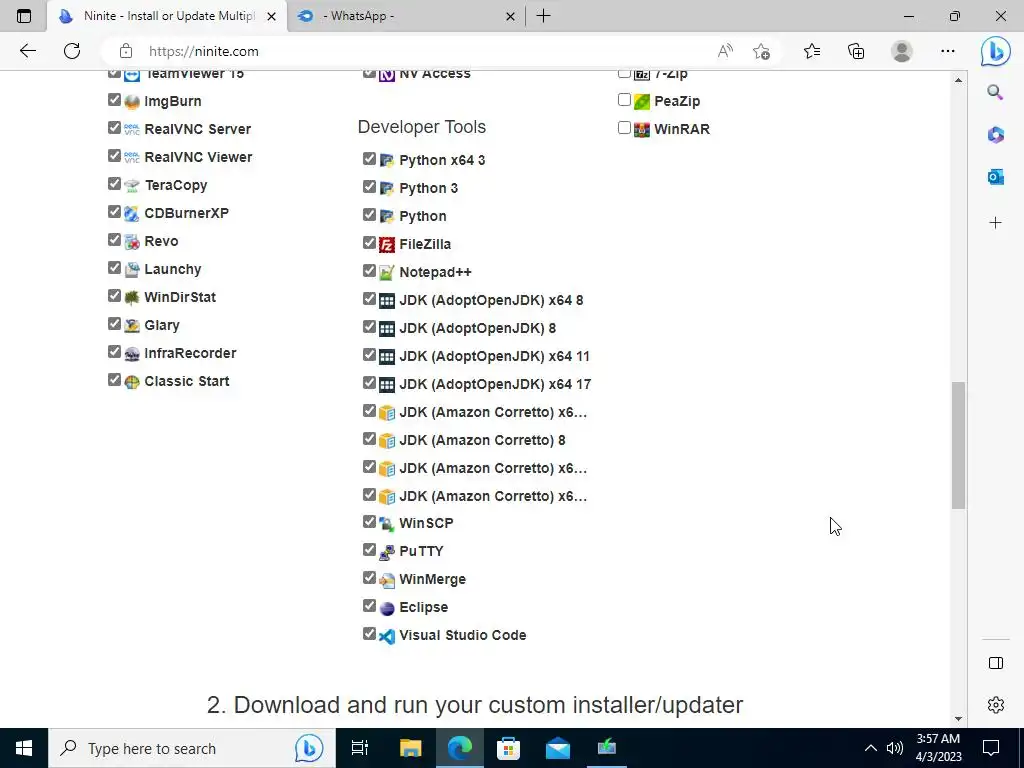Open Microsoft Store from taskbar
Screen dimensions: 1024x768
point(508,748)
